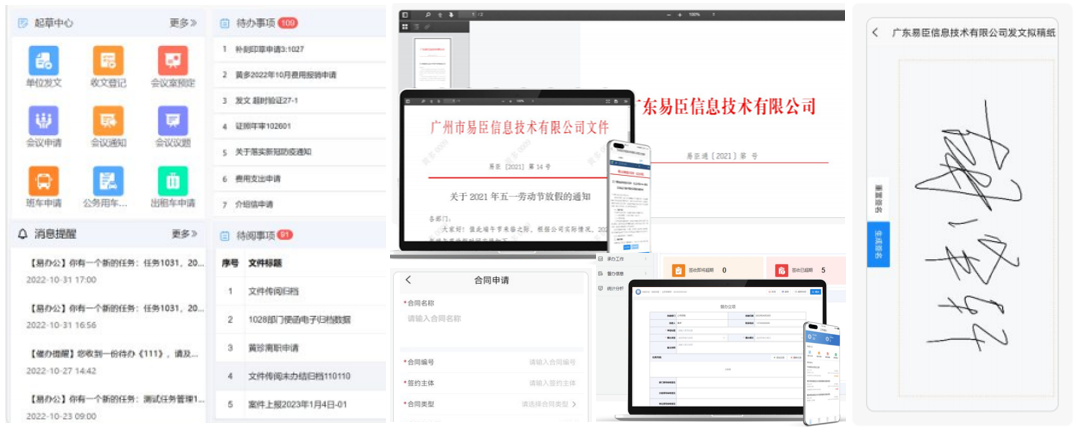This screenshot has height=432, width=1078.
Task: Open the 单位发文 icon in 起草中心
Action: [x=43, y=61]
